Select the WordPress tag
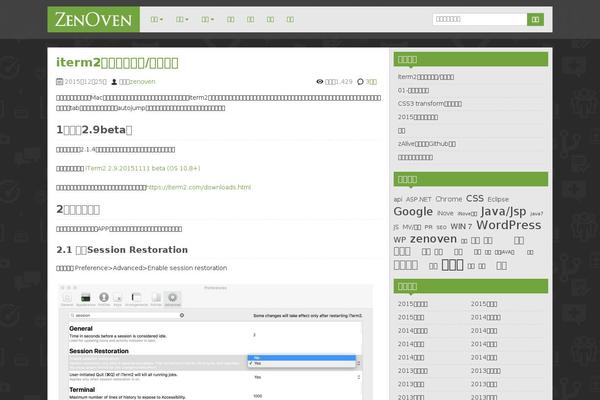This screenshot has height=400, width=600. coord(509,225)
